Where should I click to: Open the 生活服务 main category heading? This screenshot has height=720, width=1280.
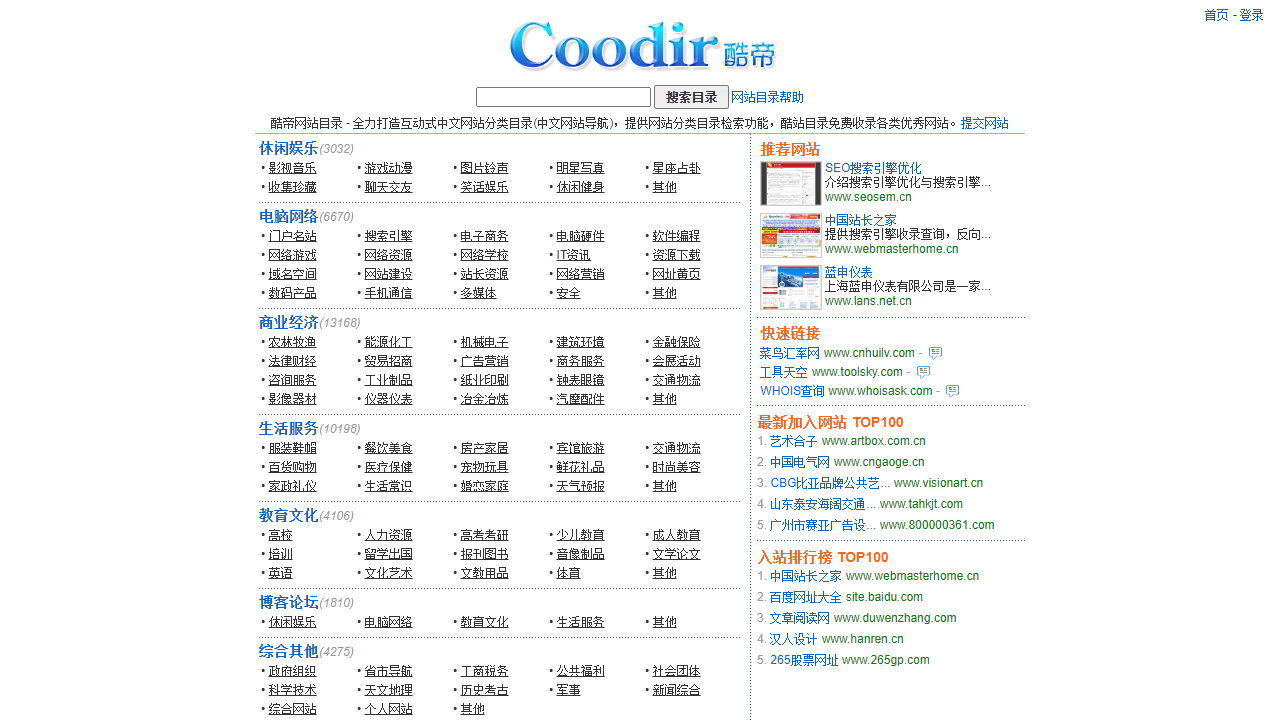coord(288,428)
